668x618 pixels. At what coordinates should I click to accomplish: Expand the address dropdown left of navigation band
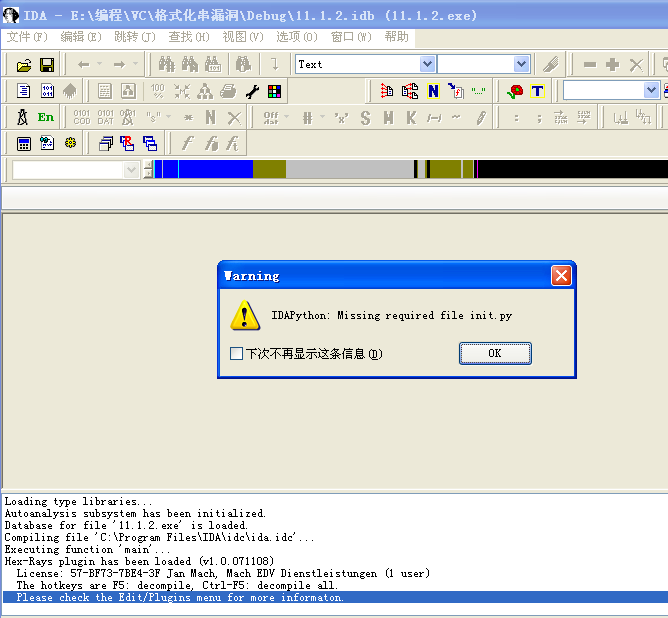tap(131, 170)
